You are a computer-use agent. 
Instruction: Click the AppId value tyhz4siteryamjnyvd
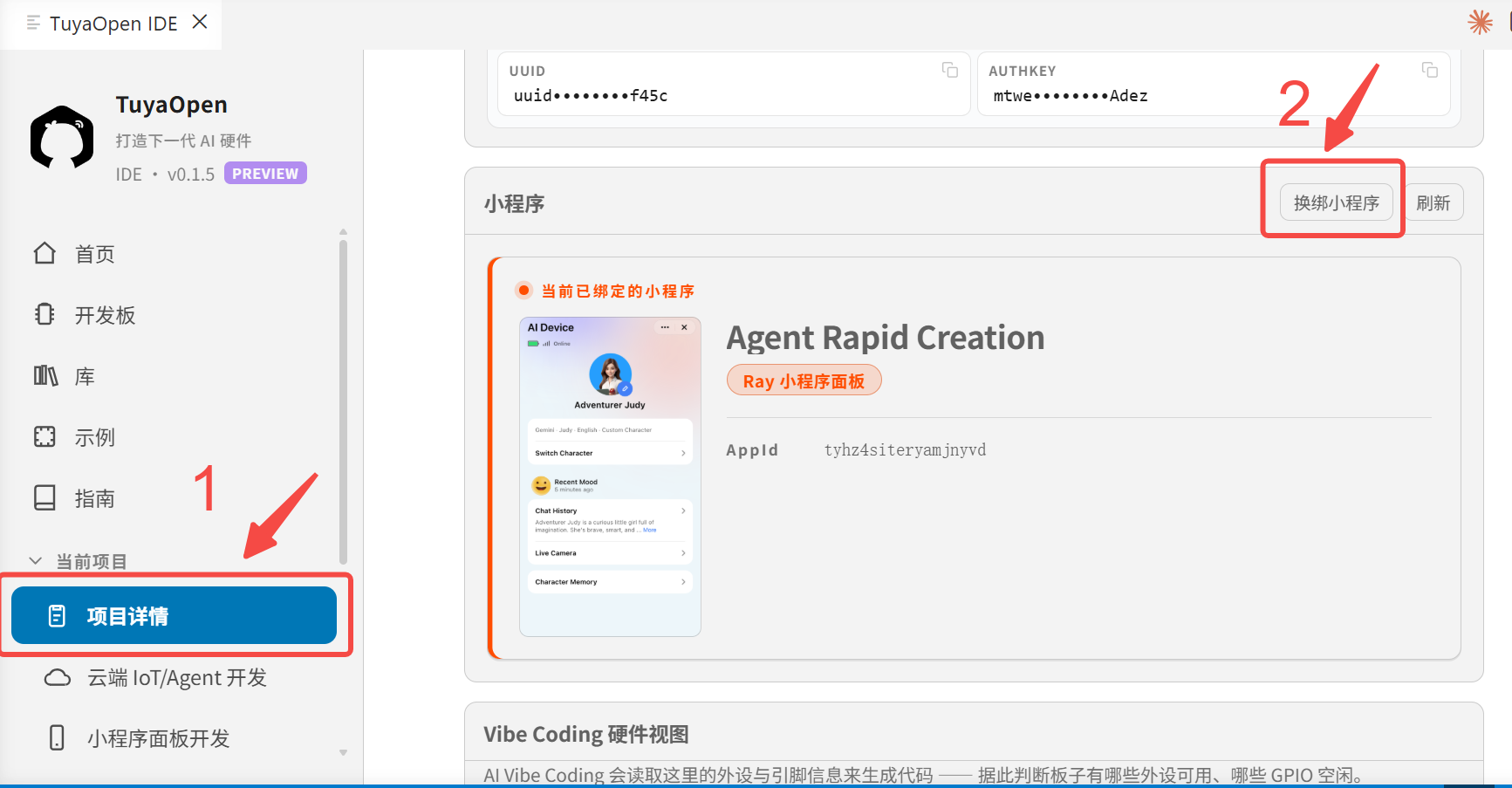pyautogui.click(x=905, y=449)
